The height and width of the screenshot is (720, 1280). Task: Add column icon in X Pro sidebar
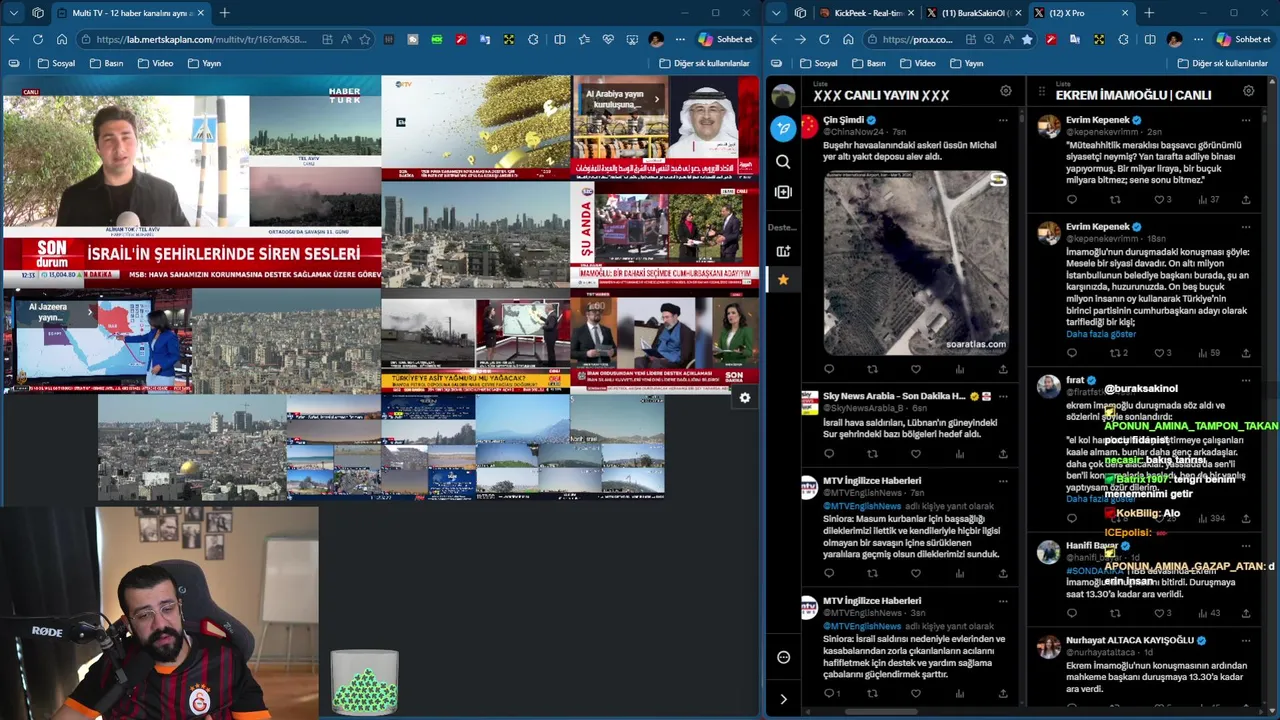(x=783, y=192)
